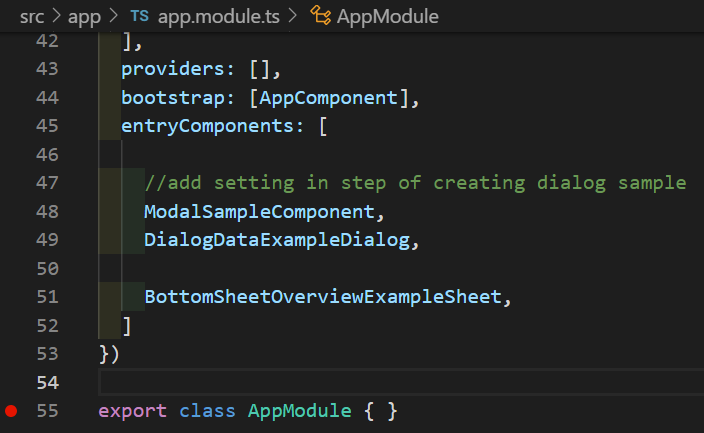Viewport: 704px width, 433px height.
Task: Click line number 53 in the gutter
Action: tap(47, 354)
